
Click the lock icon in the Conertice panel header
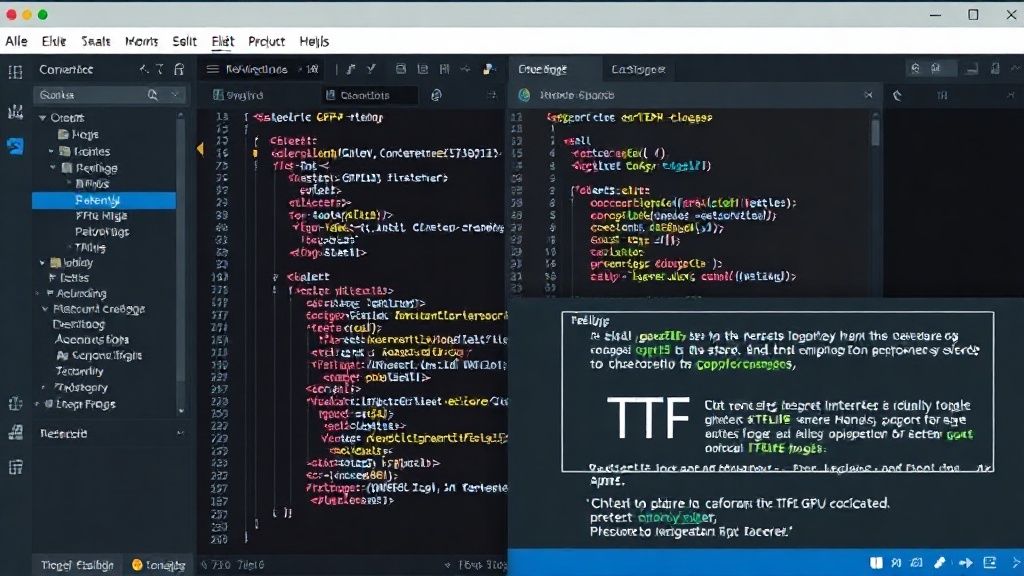[x=179, y=69]
